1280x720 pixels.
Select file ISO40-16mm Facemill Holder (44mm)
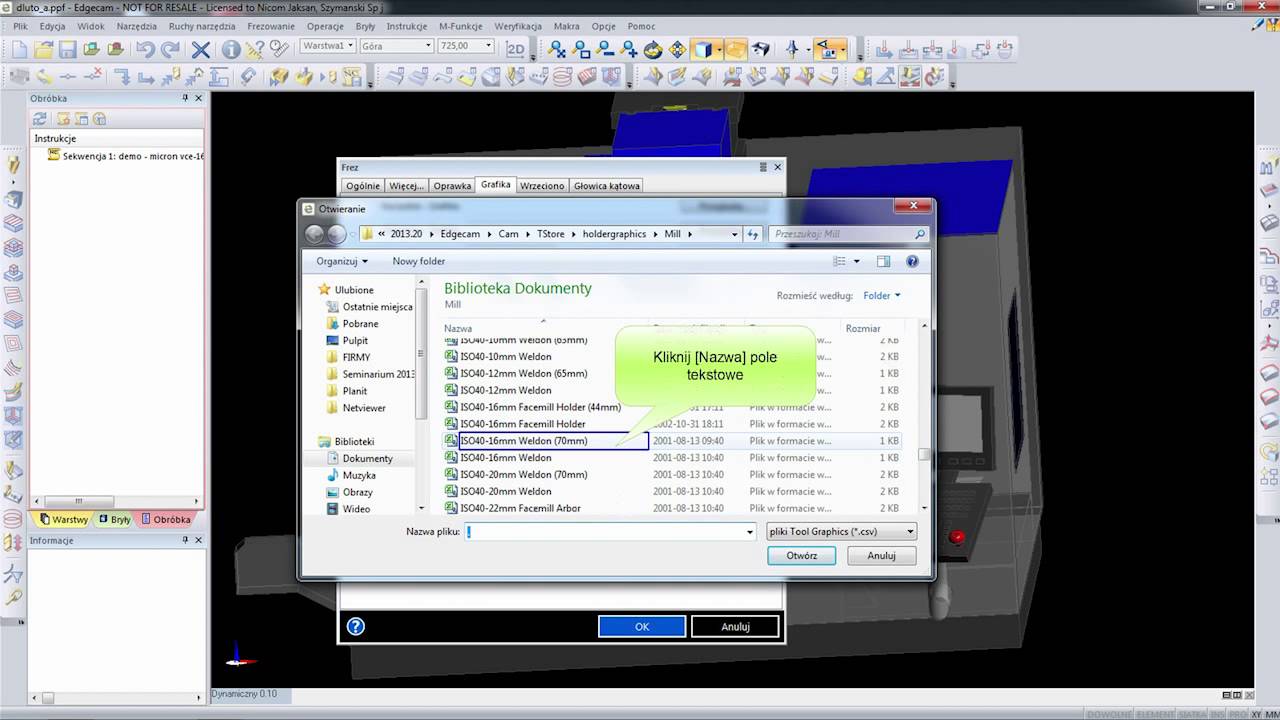pos(540,407)
